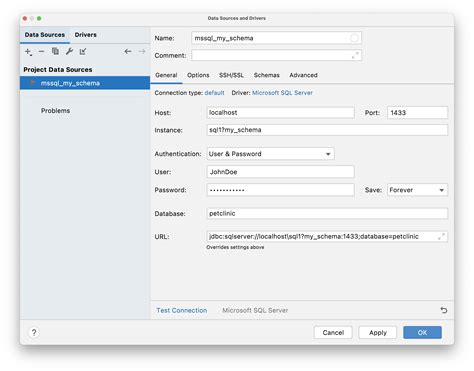Click the Project Data Sources heading

pos(58,70)
